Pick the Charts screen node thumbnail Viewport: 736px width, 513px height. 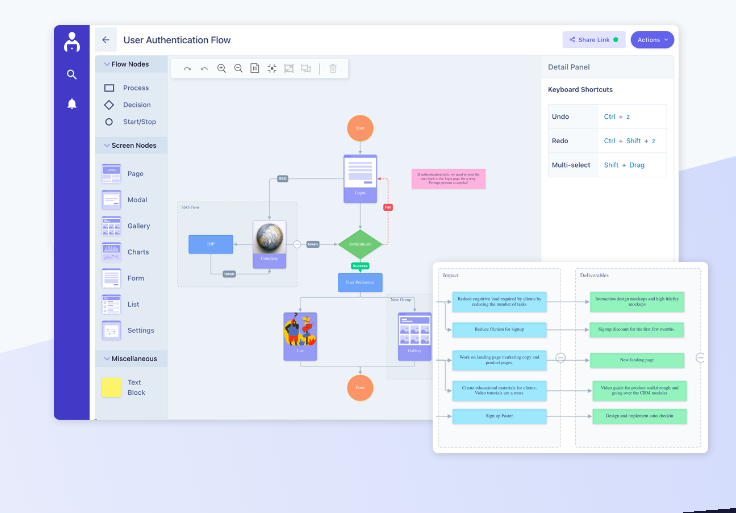click(x=111, y=252)
